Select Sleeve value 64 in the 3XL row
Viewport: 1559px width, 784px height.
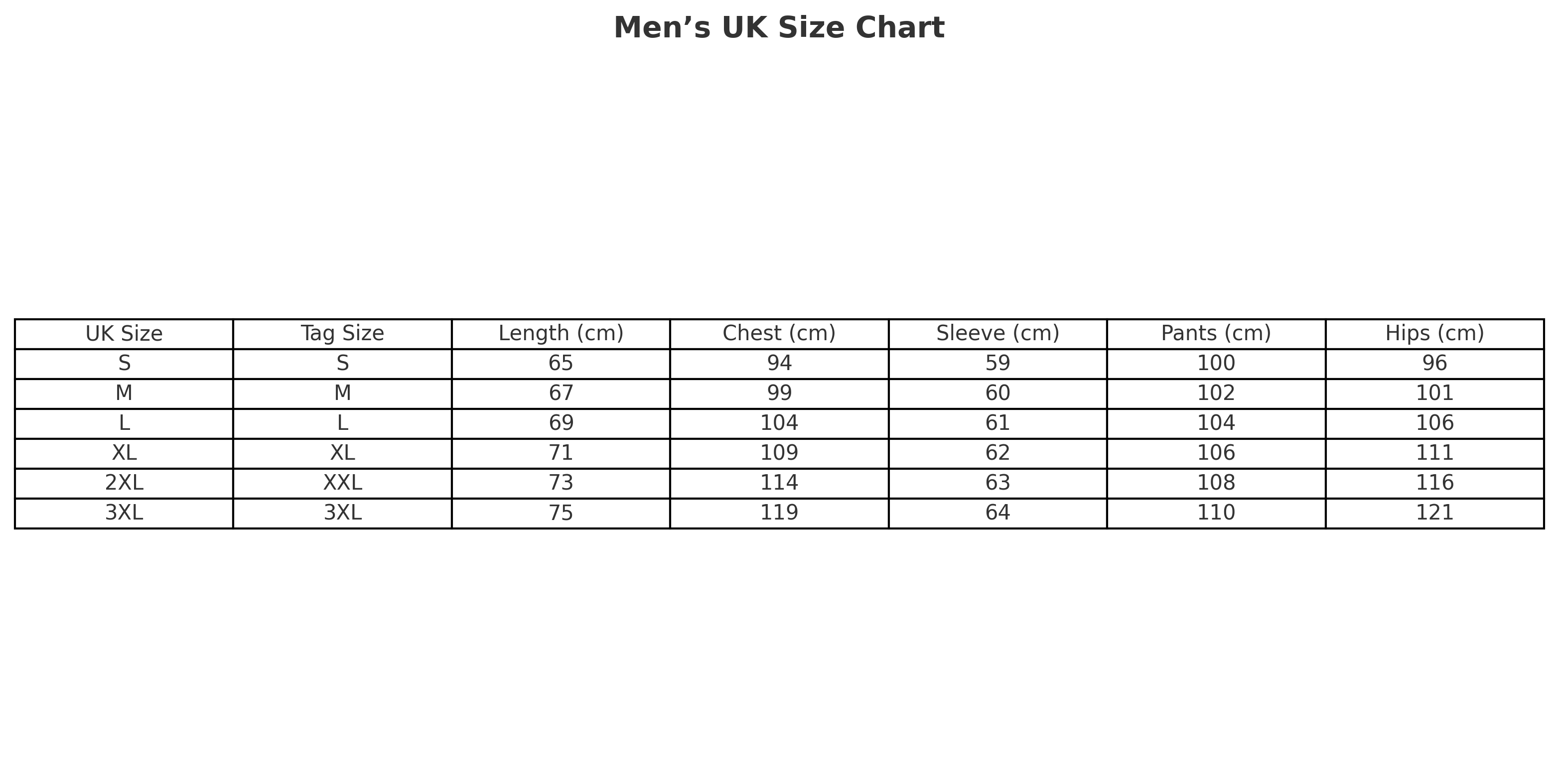click(997, 513)
